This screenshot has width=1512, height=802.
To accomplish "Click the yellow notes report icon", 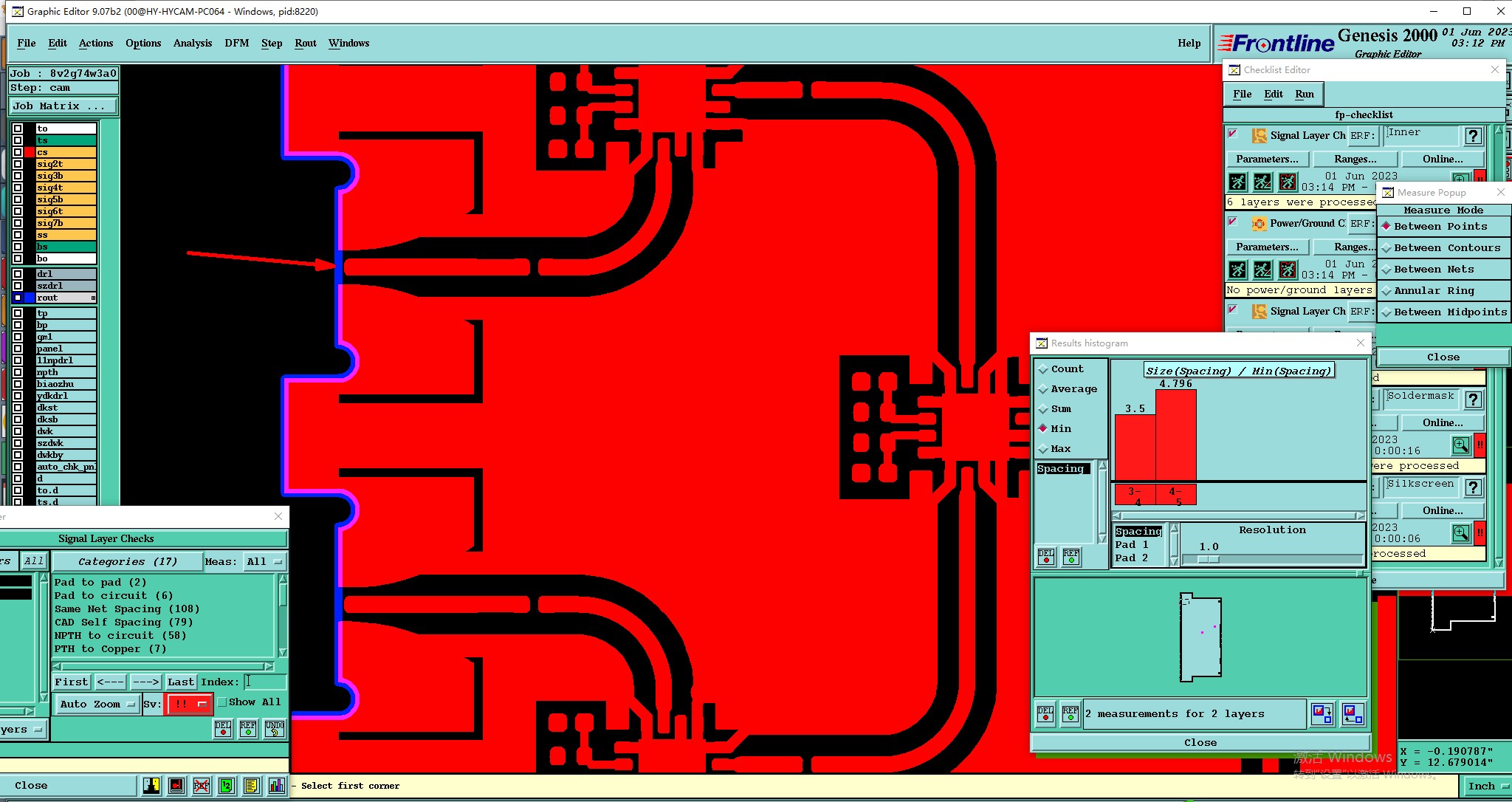I will tap(251, 786).
